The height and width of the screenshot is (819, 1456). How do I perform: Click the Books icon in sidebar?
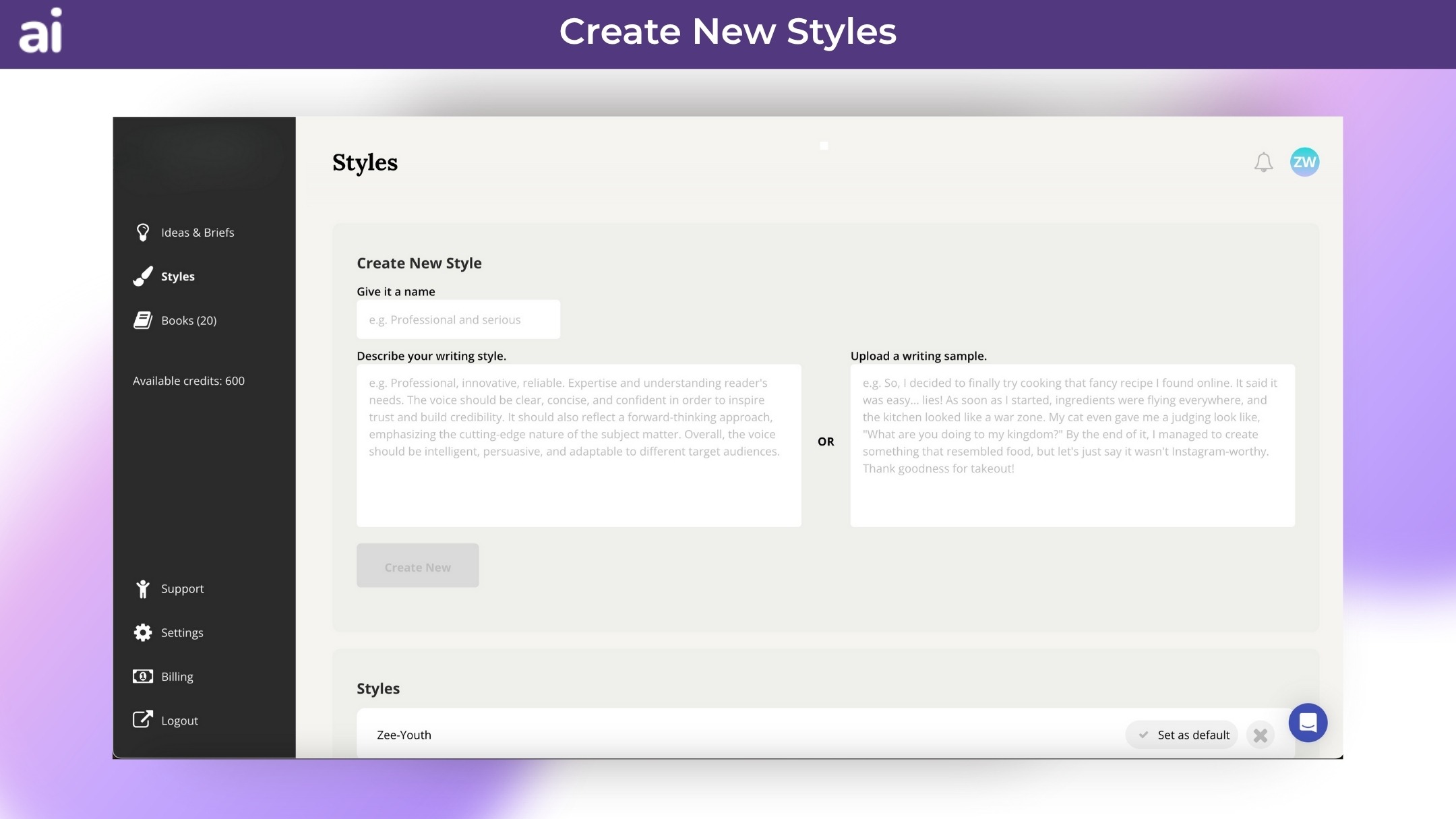(x=142, y=320)
